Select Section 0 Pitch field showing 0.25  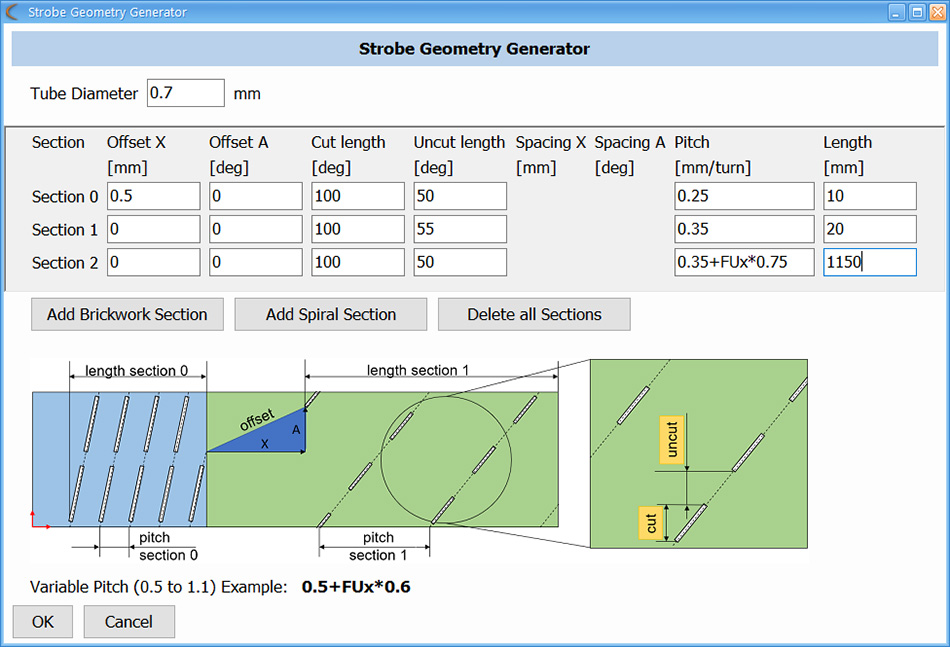744,196
